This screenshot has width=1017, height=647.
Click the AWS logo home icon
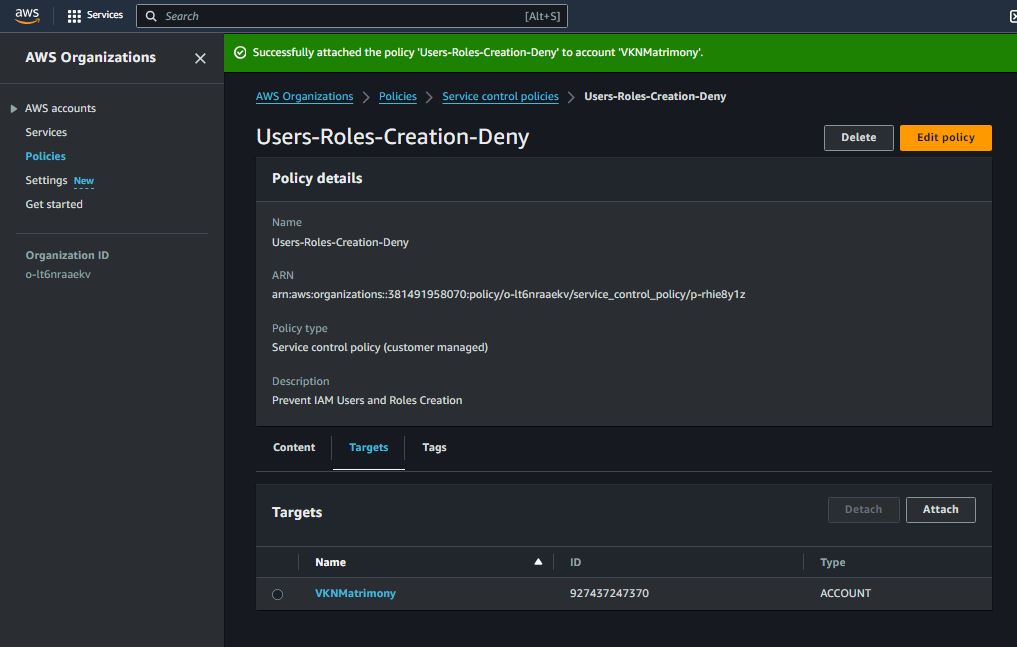click(27, 15)
